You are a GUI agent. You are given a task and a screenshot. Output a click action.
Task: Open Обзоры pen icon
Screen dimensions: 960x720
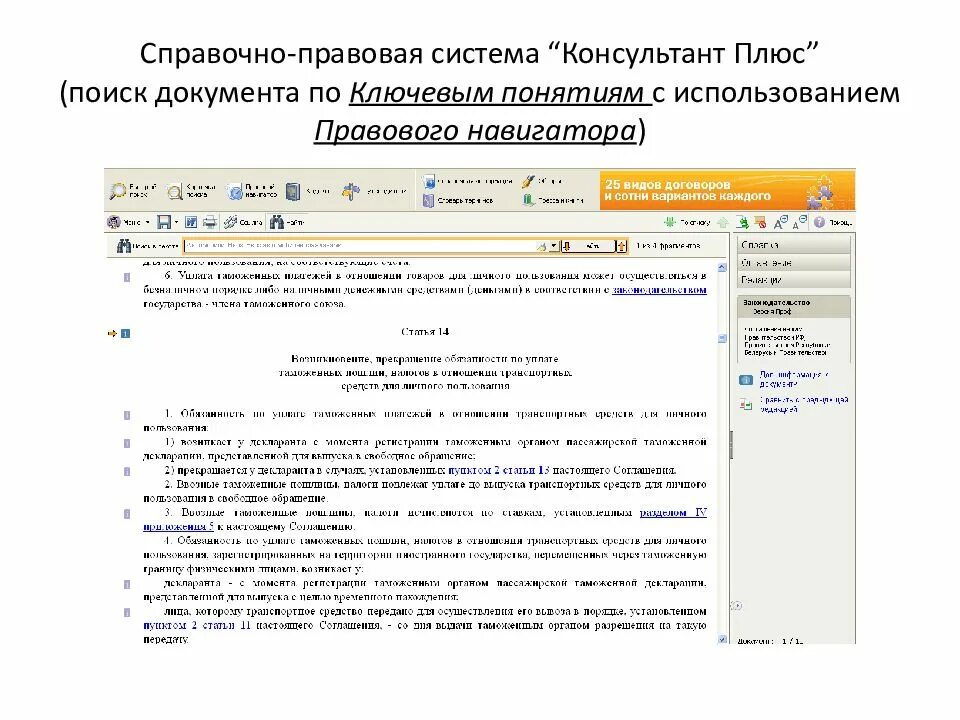pyautogui.click(x=528, y=181)
